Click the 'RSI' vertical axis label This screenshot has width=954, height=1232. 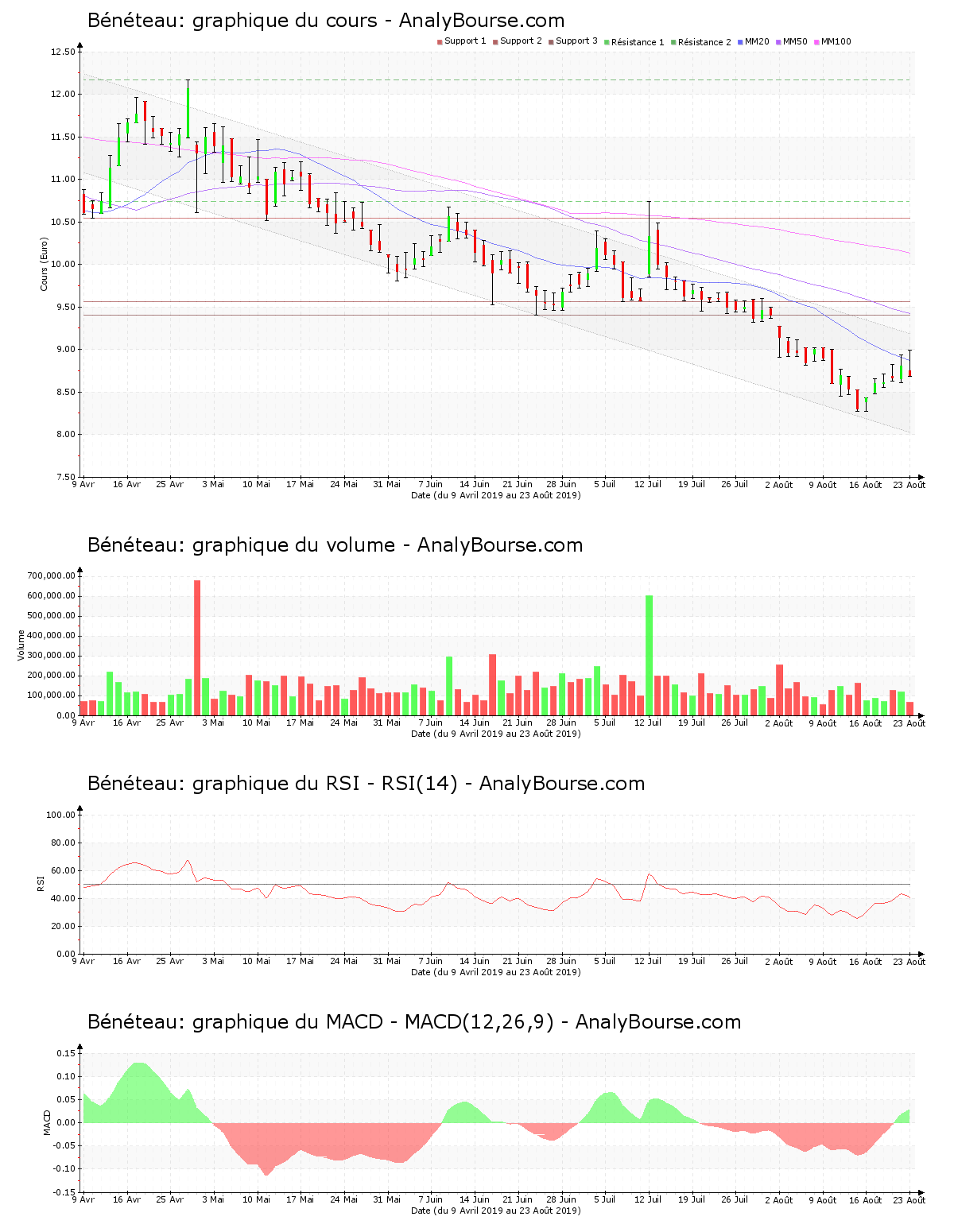coord(41,883)
